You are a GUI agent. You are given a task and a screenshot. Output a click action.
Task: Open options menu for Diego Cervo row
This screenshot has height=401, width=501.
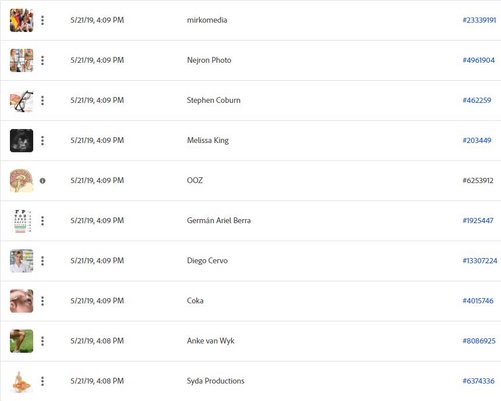[x=42, y=261]
